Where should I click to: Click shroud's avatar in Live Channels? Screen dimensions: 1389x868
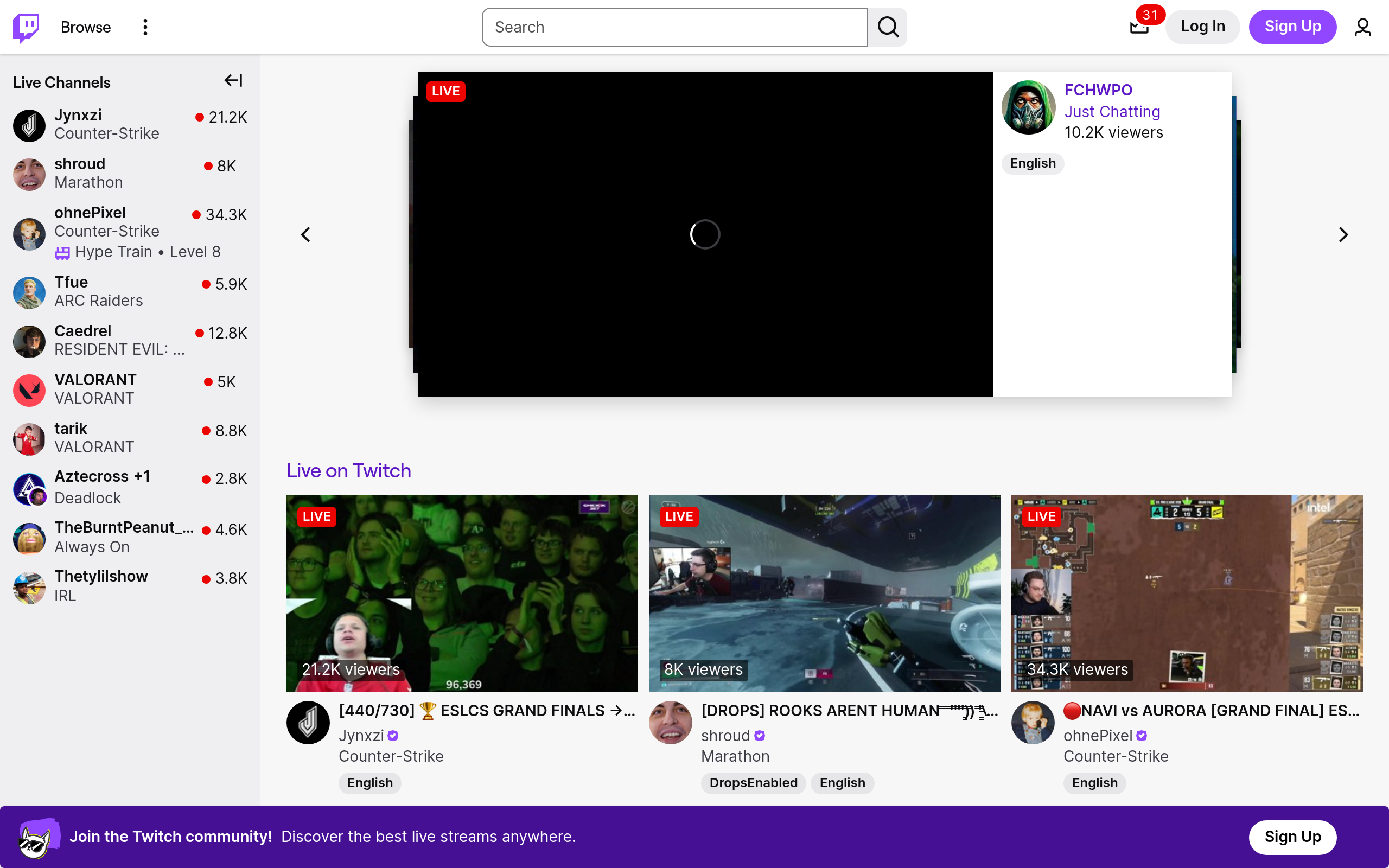coord(29,174)
